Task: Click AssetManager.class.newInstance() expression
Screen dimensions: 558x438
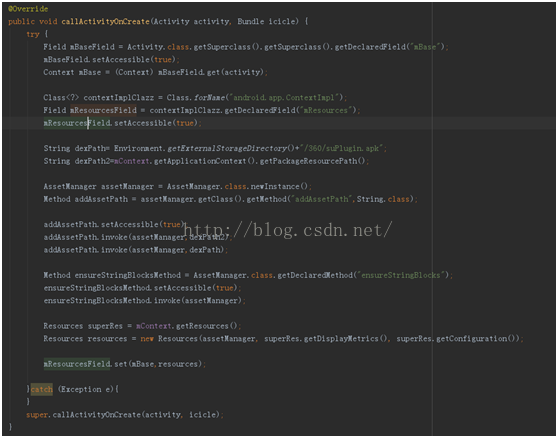Action: (238, 186)
